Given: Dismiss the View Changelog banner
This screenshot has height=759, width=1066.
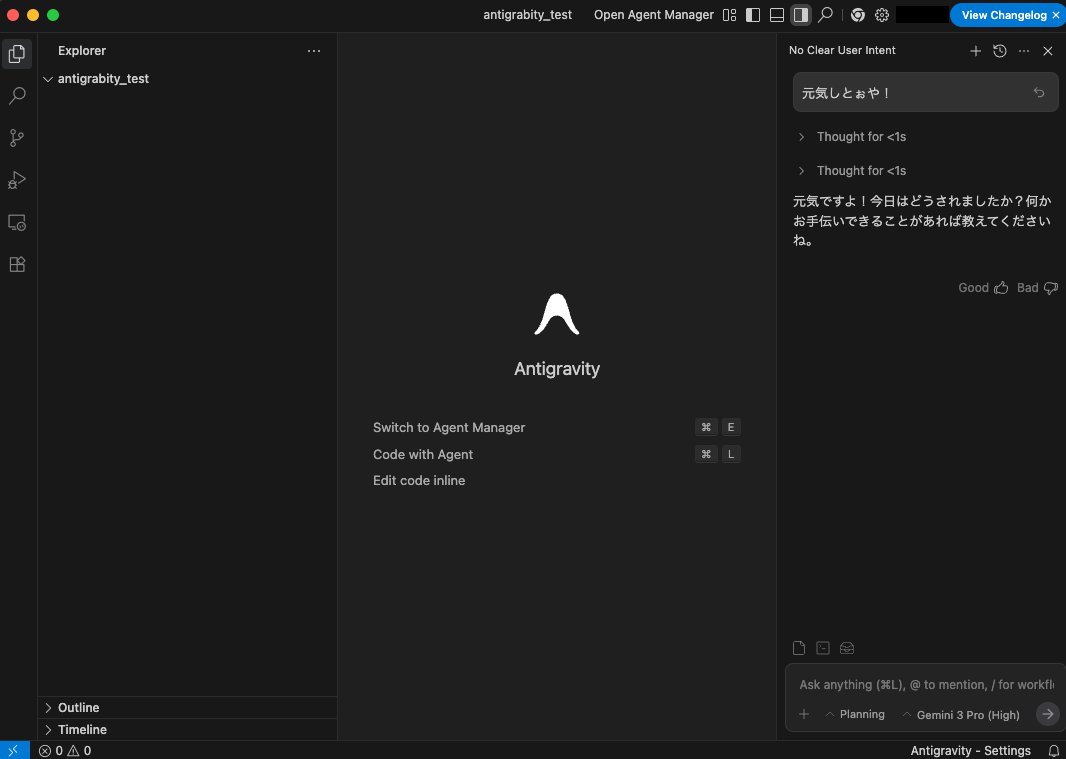Looking at the screenshot, I should (1056, 15).
